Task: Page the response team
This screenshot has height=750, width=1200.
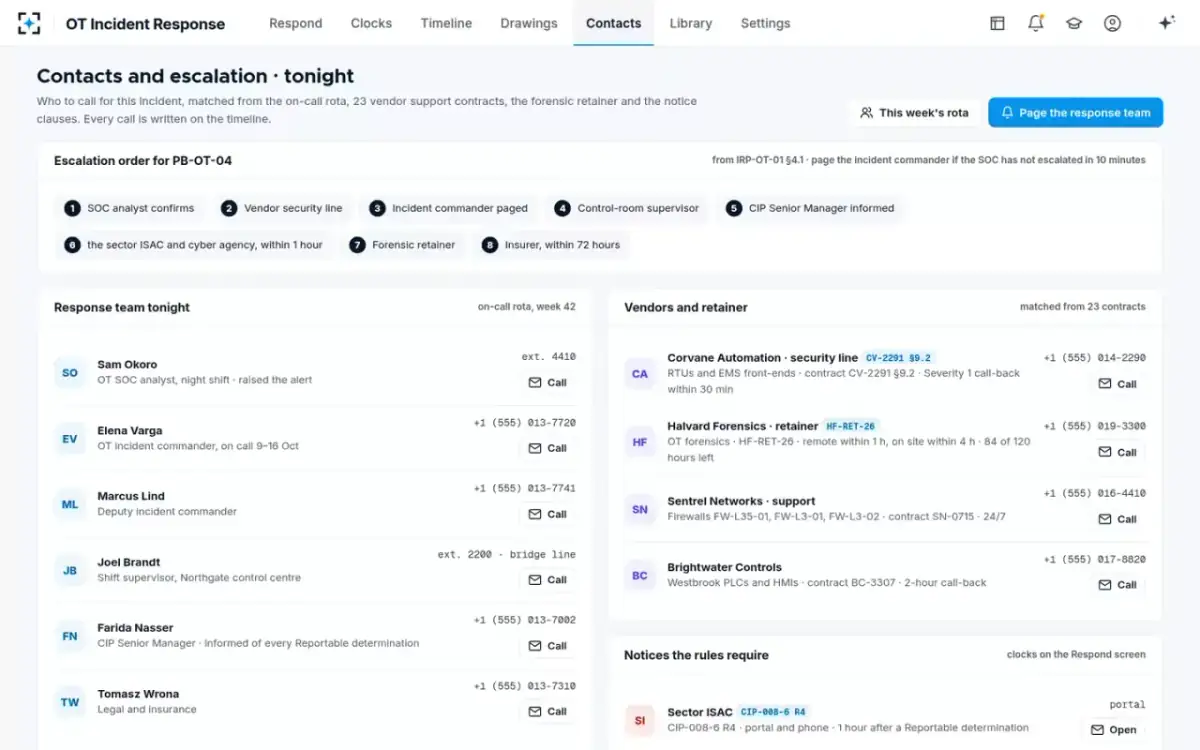Action: [1075, 113]
